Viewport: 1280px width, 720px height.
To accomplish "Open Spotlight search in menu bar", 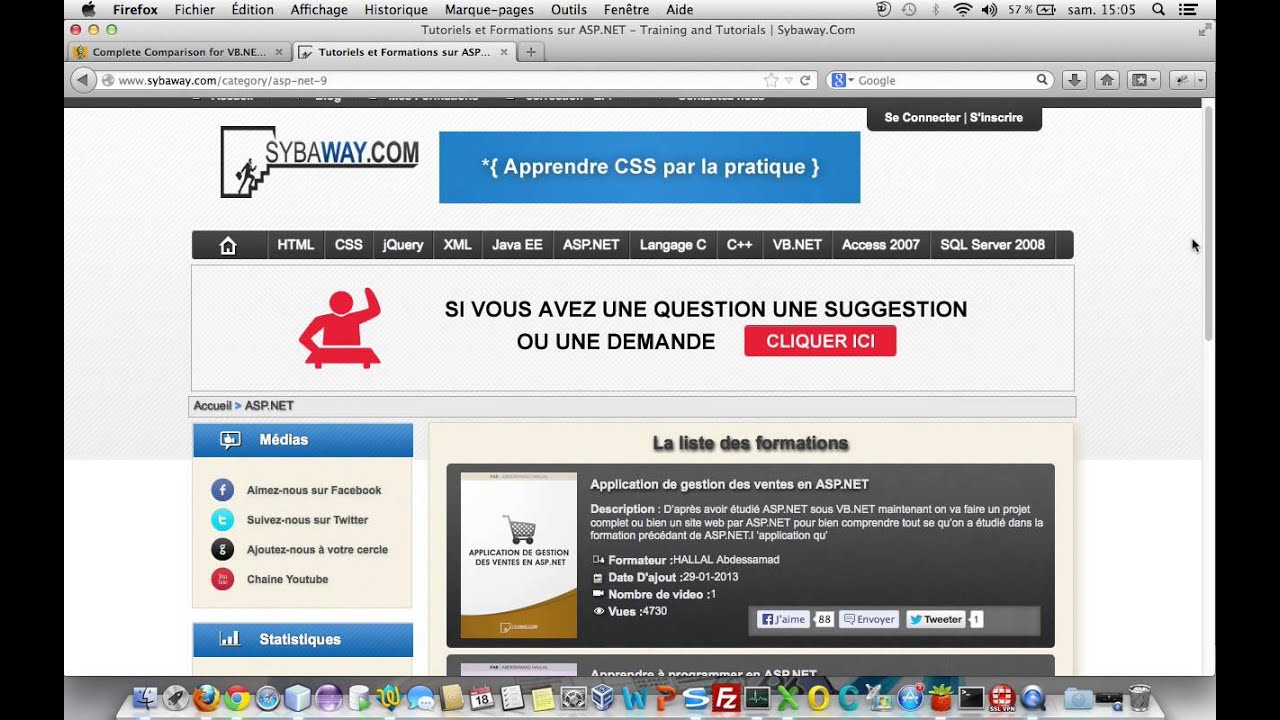I will coord(1158,9).
